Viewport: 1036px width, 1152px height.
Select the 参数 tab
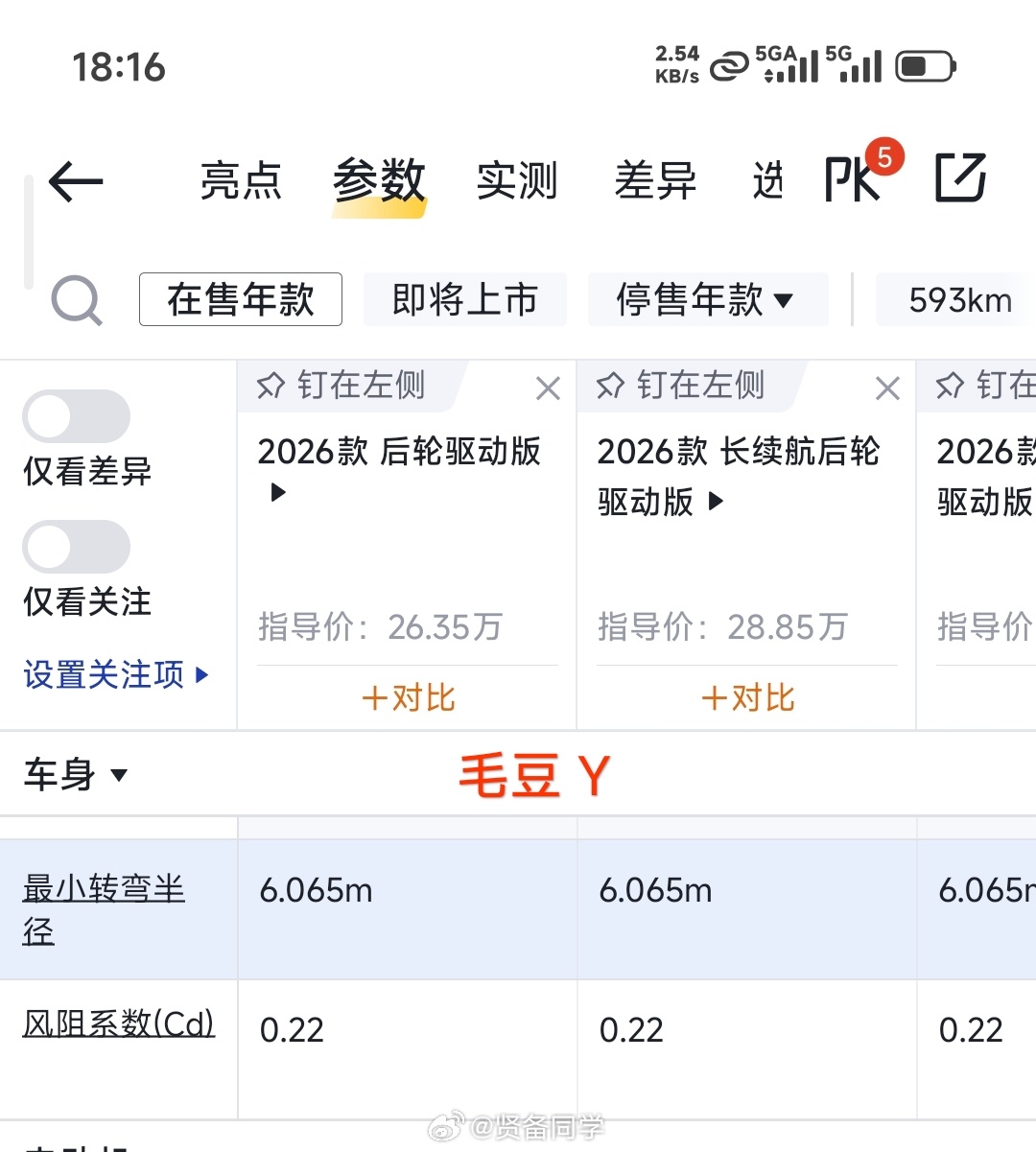coord(379,180)
